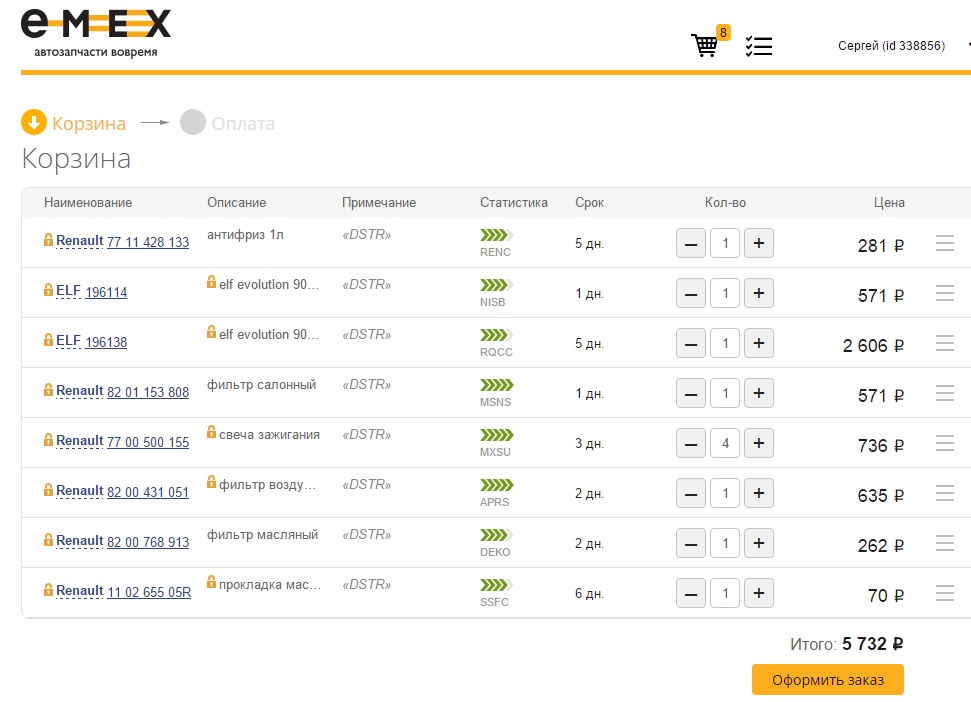Open row menu for Renault 11 02 655 05R

click(x=944, y=593)
